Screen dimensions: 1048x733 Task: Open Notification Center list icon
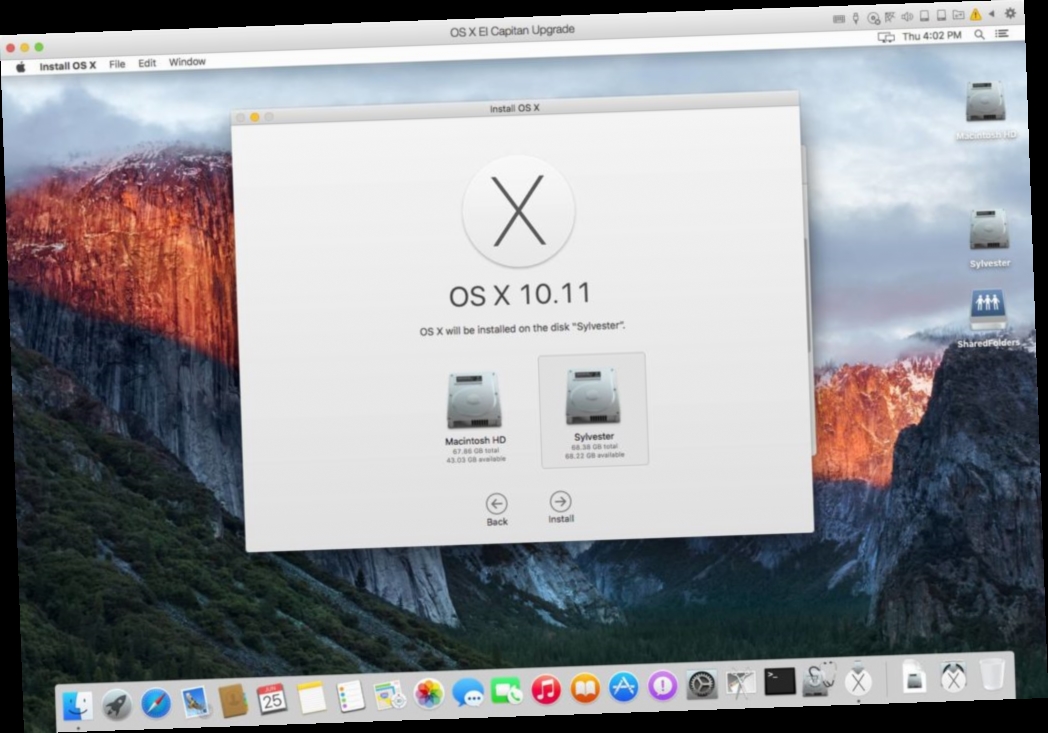(x=1002, y=33)
